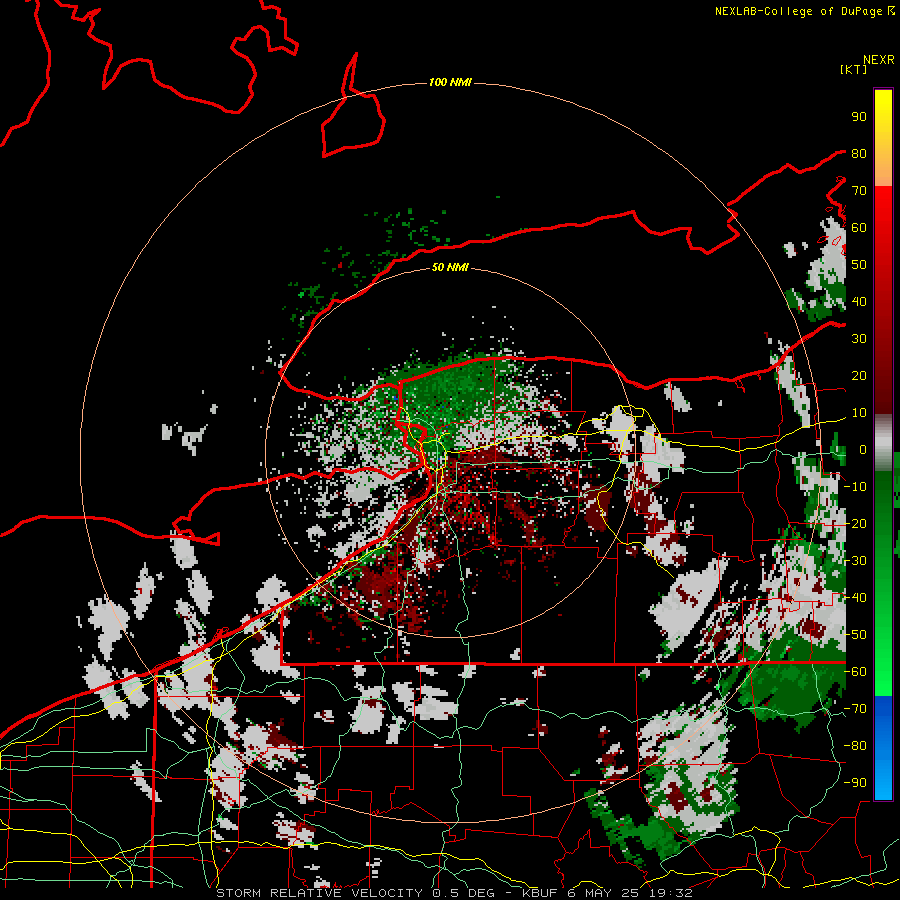Click the positive 70 scale value
This screenshot has height=900, width=900.
point(859,191)
